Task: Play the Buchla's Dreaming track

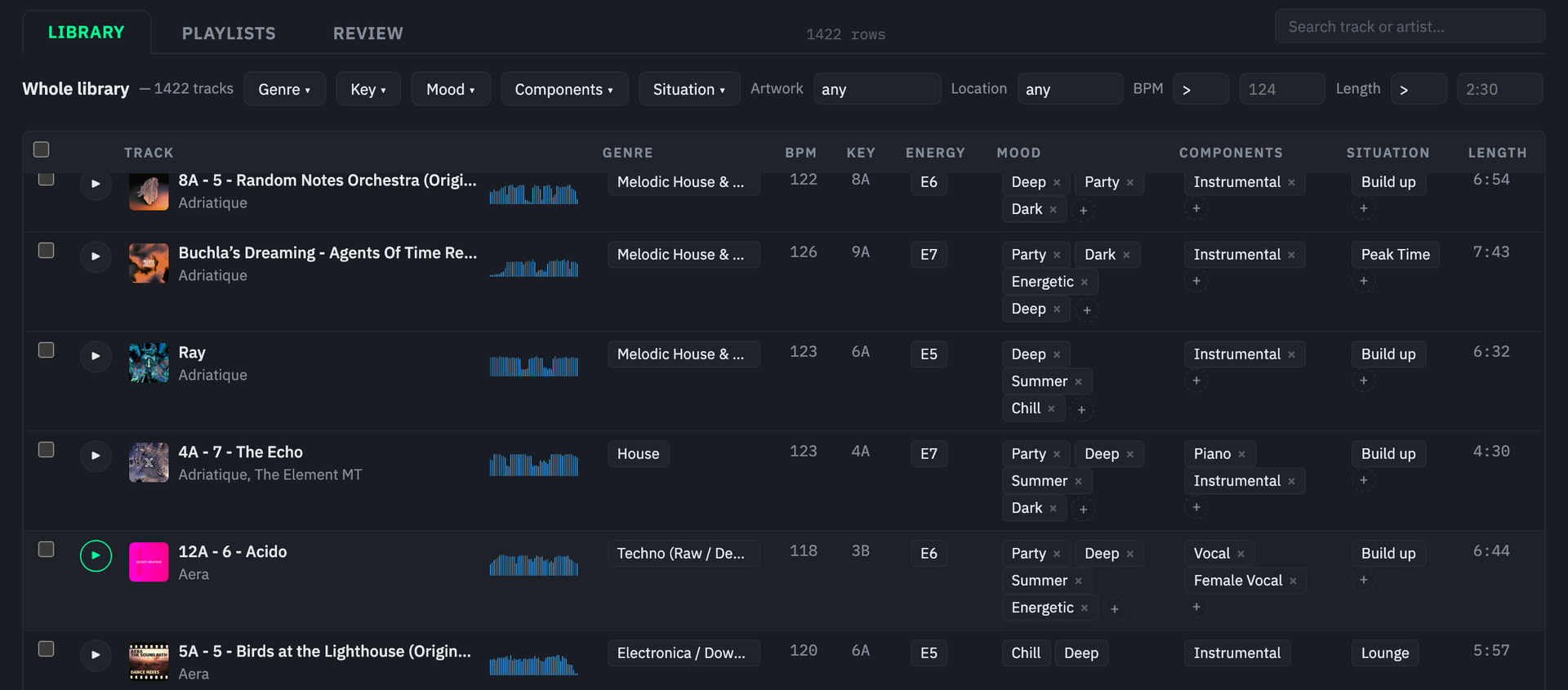Action: point(96,256)
